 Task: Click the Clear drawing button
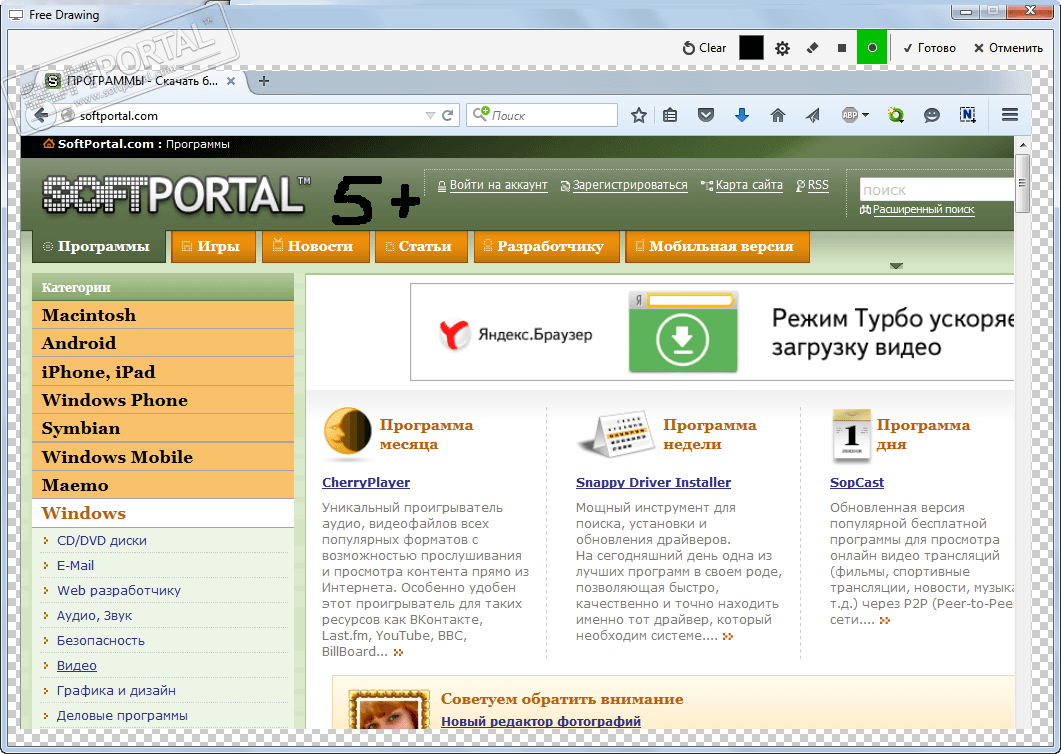click(704, 48)
